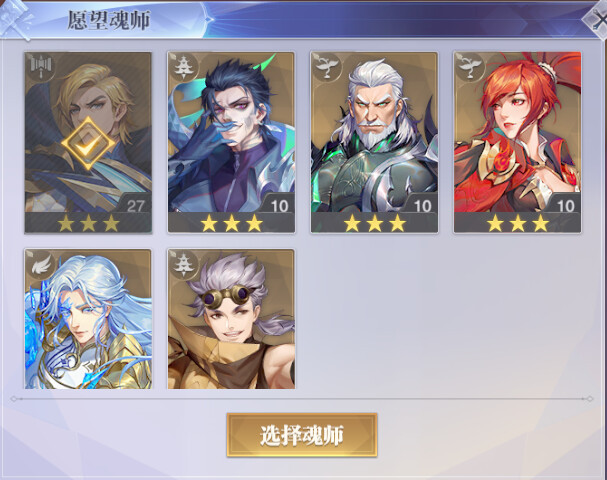The image size is (607, 480).
Task: Click plant class icon on red-haired heroine
Action: pos(469,68)
